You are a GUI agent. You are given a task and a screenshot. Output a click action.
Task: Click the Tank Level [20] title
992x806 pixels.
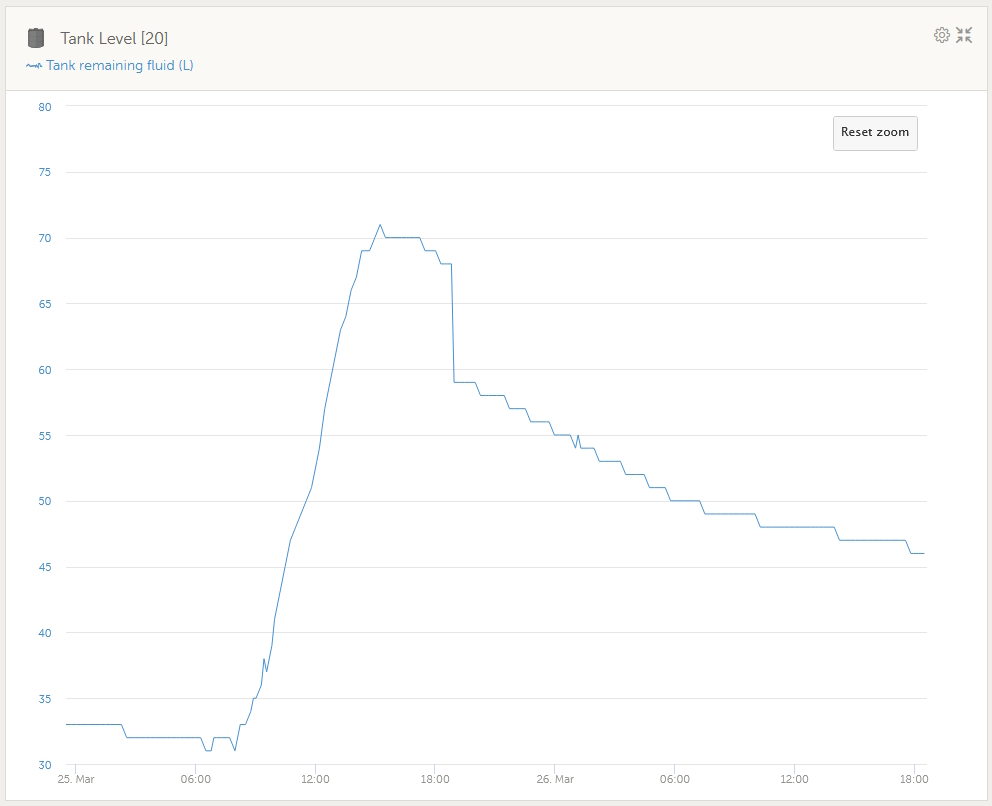coord(114,38)
